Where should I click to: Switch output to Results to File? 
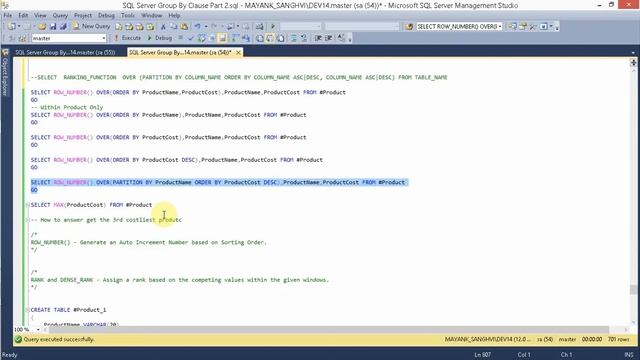tap(280, 38)
